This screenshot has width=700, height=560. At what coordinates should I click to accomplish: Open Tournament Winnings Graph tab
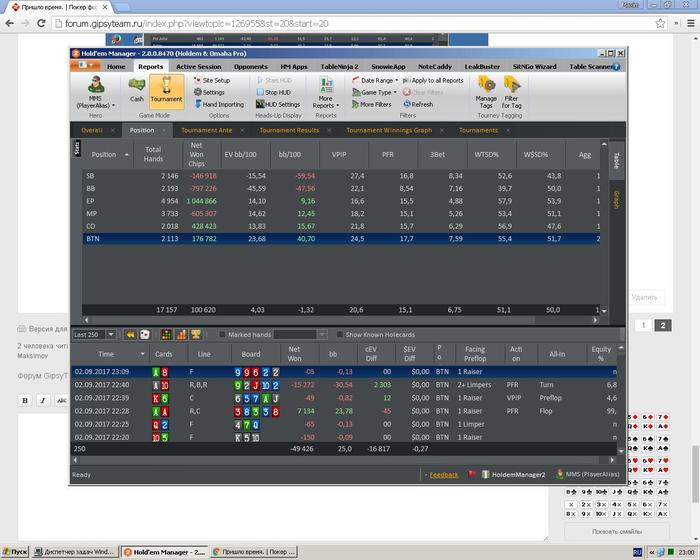(x=389, y=130)
